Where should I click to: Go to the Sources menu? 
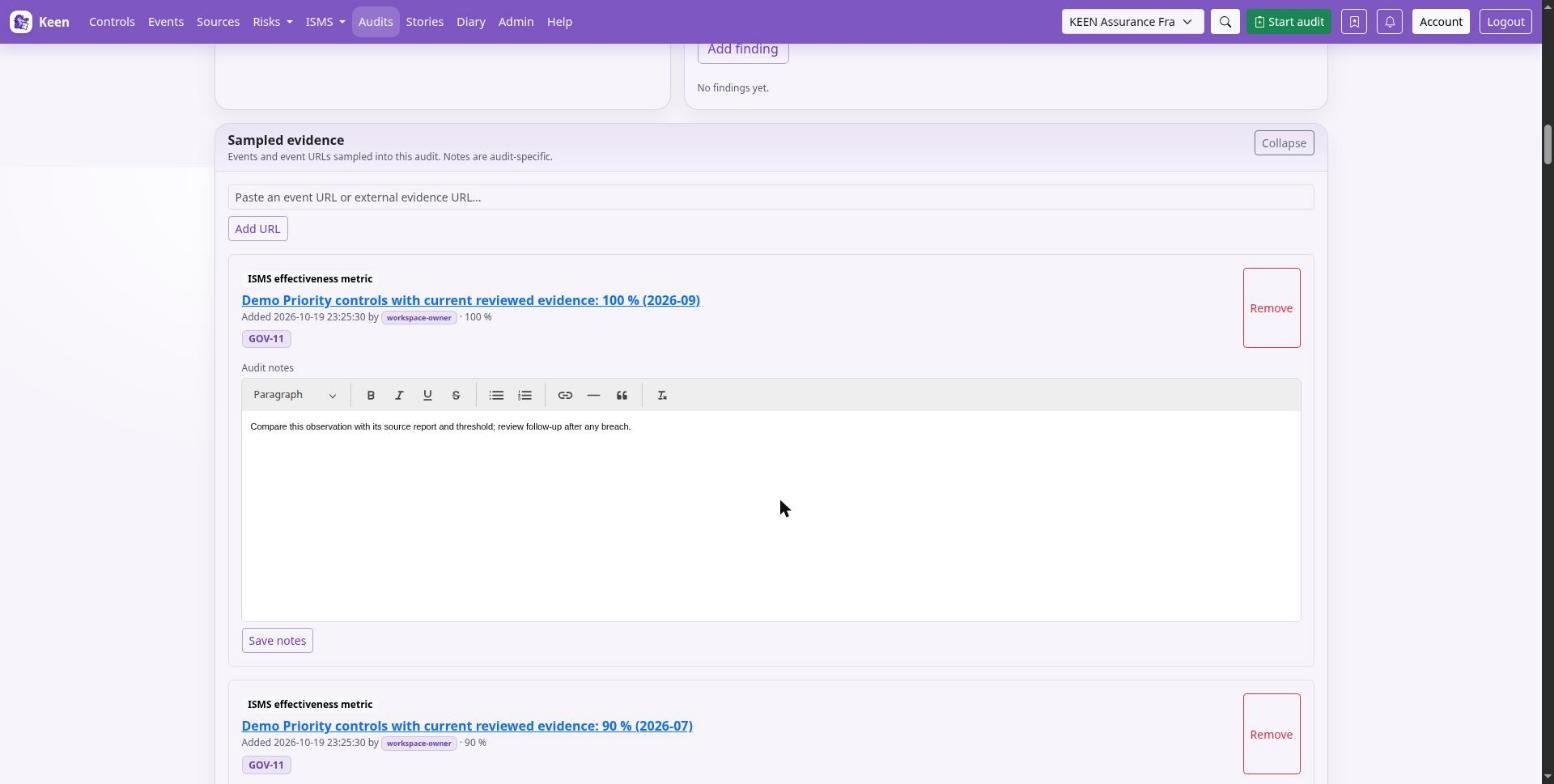pos(218,21)
